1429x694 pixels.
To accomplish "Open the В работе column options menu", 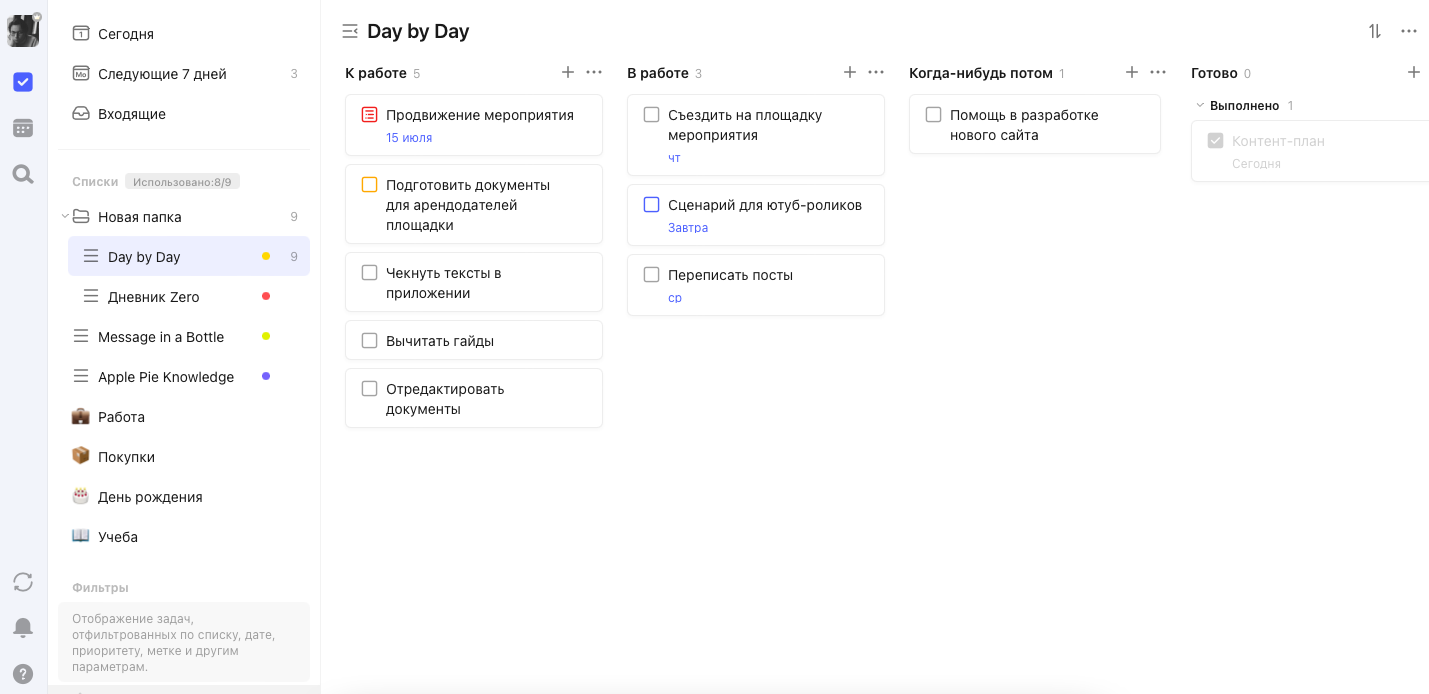I will click(x=876, y=72).
